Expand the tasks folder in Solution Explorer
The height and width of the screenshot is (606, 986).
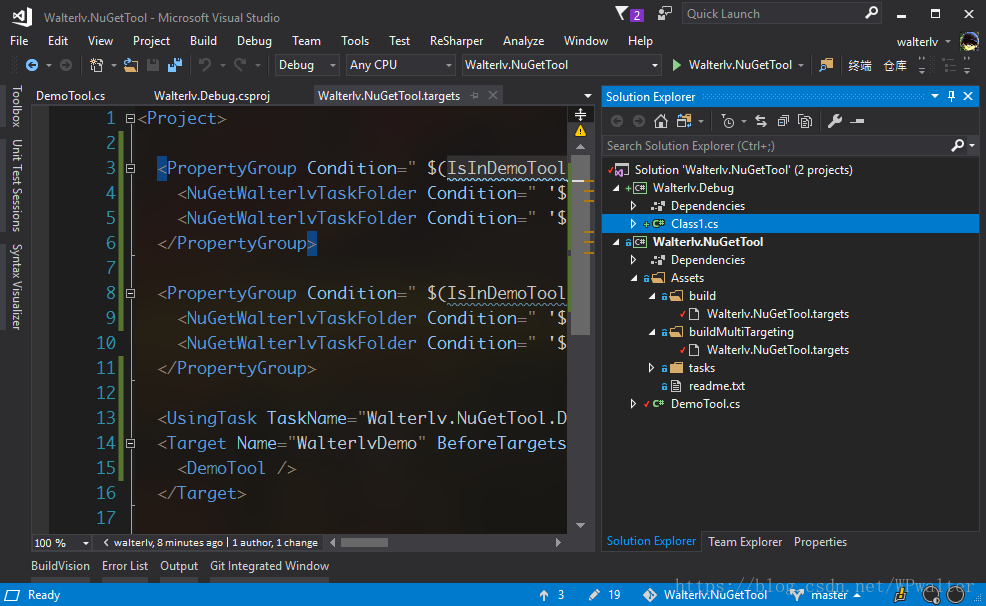[651, 368]
